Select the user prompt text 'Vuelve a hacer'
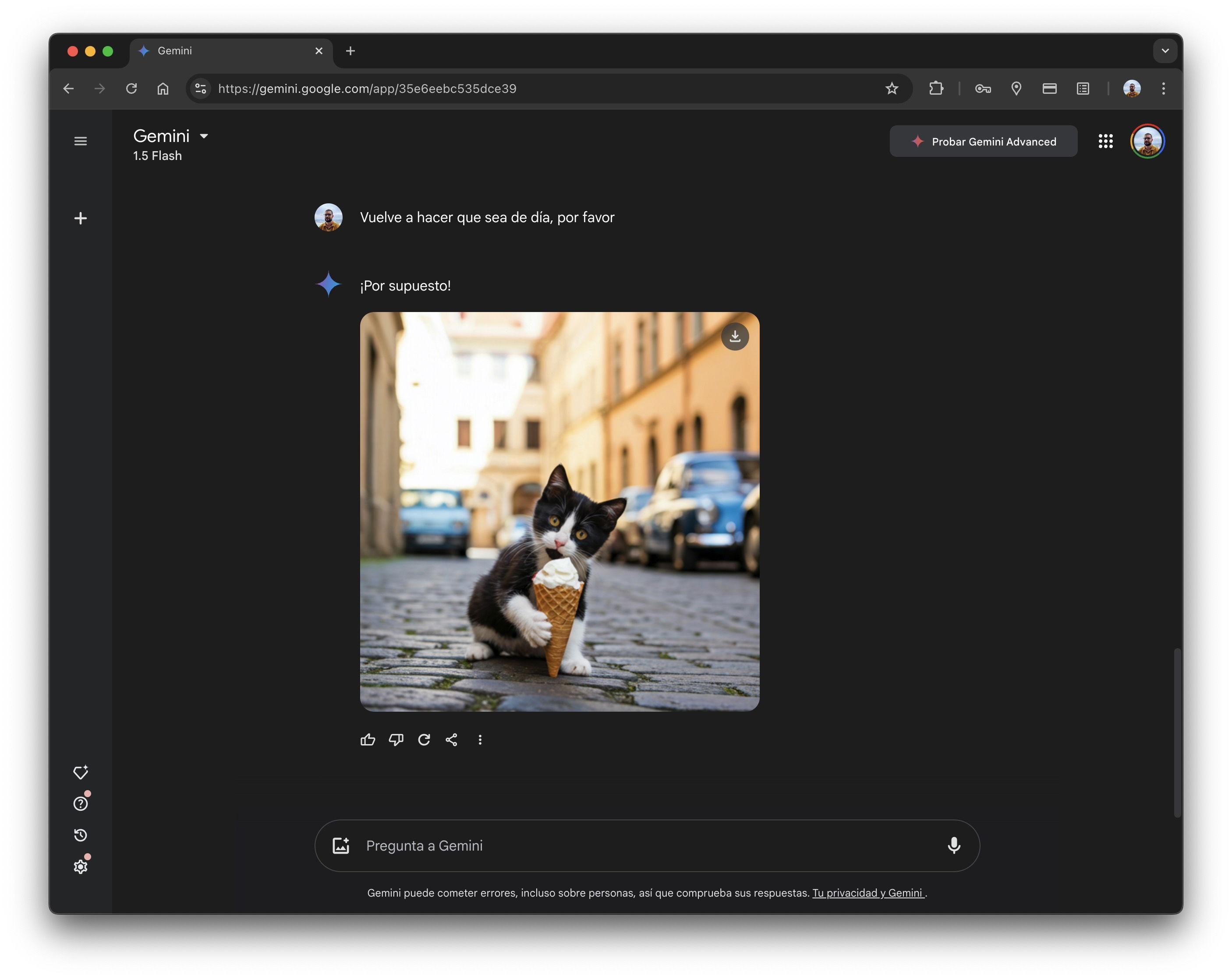The image size is (1232, 979). [406, 217]
